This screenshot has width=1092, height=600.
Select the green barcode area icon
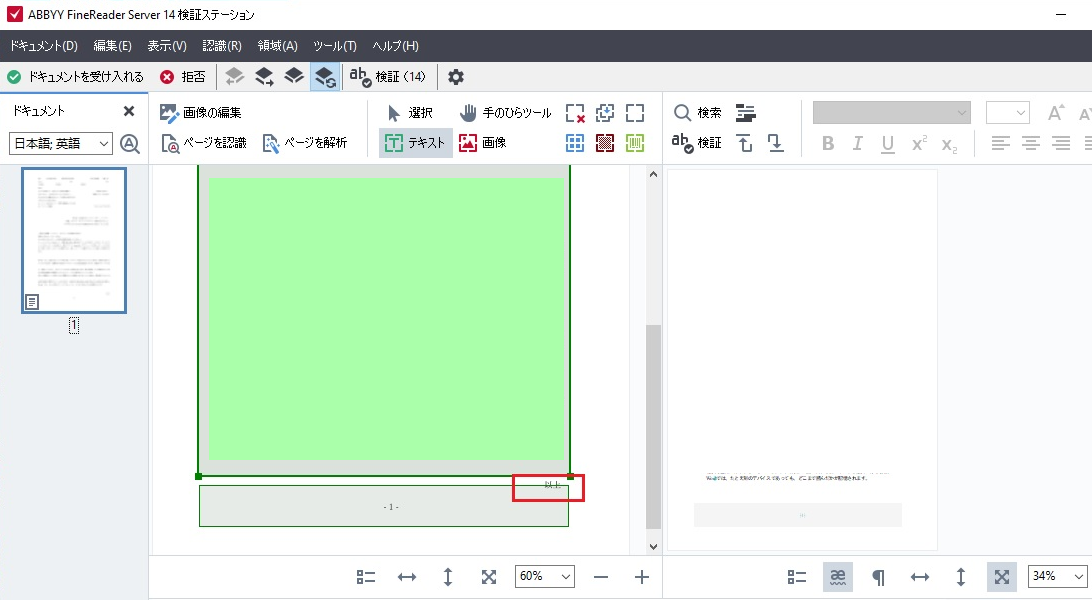coord(635,143)
